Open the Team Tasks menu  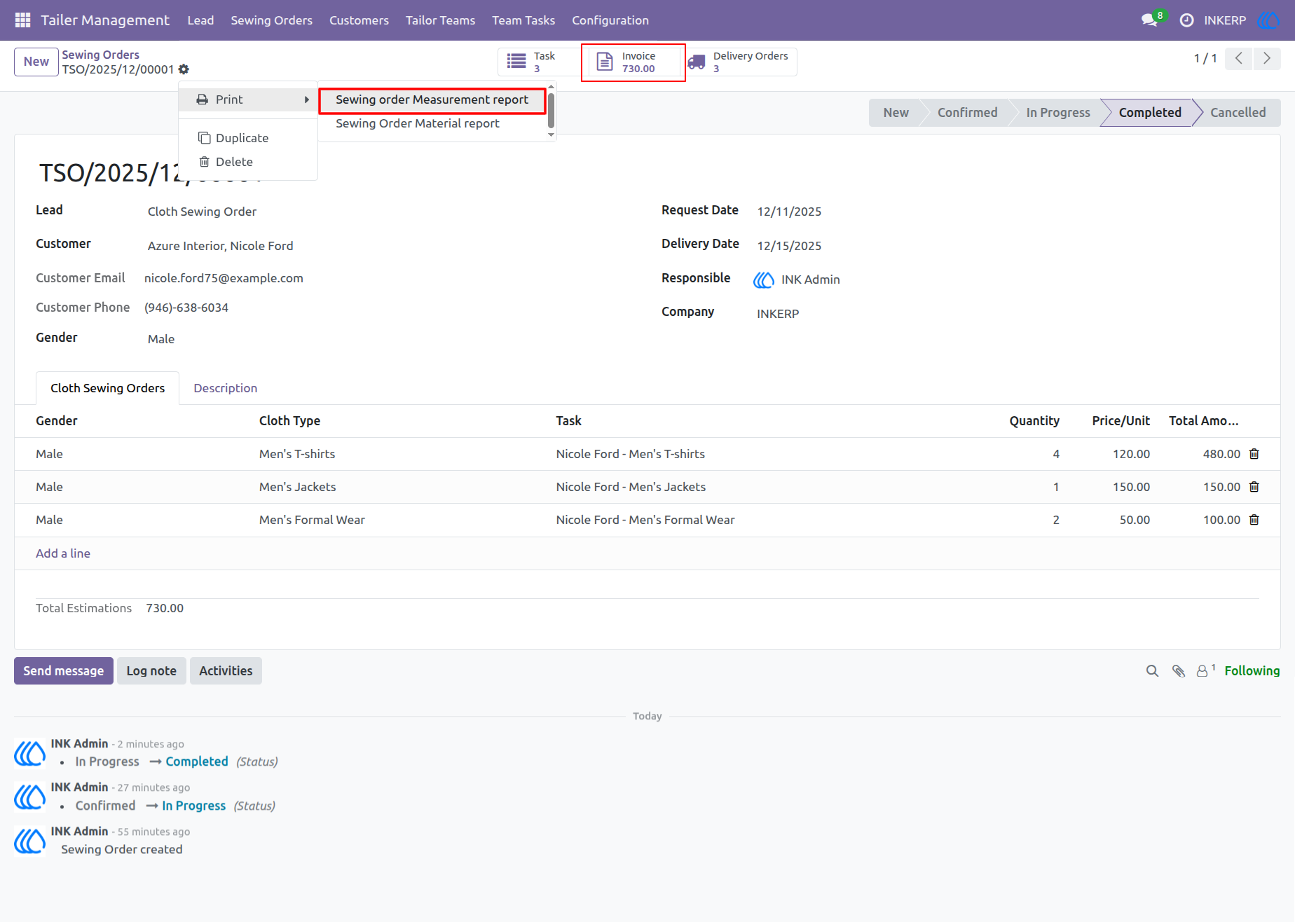coord(523,20)
